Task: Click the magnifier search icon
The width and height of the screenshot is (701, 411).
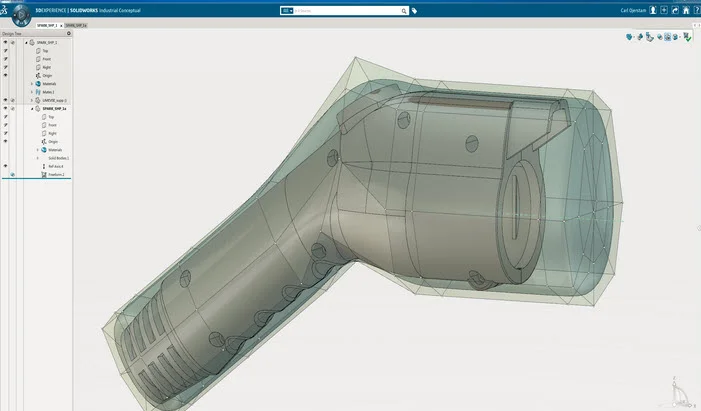Action: [404, 11]
